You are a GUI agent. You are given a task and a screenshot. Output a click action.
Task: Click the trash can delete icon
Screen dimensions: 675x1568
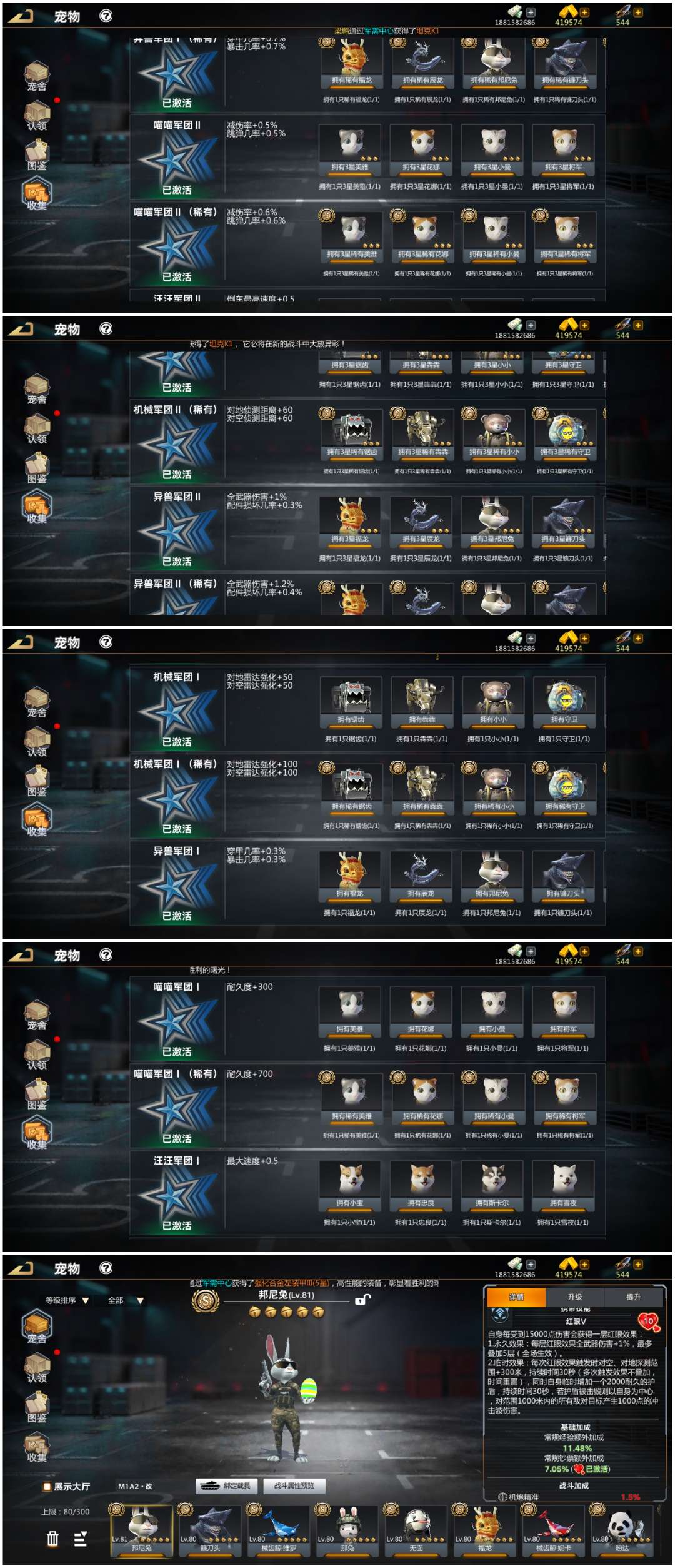[53, 1539]
